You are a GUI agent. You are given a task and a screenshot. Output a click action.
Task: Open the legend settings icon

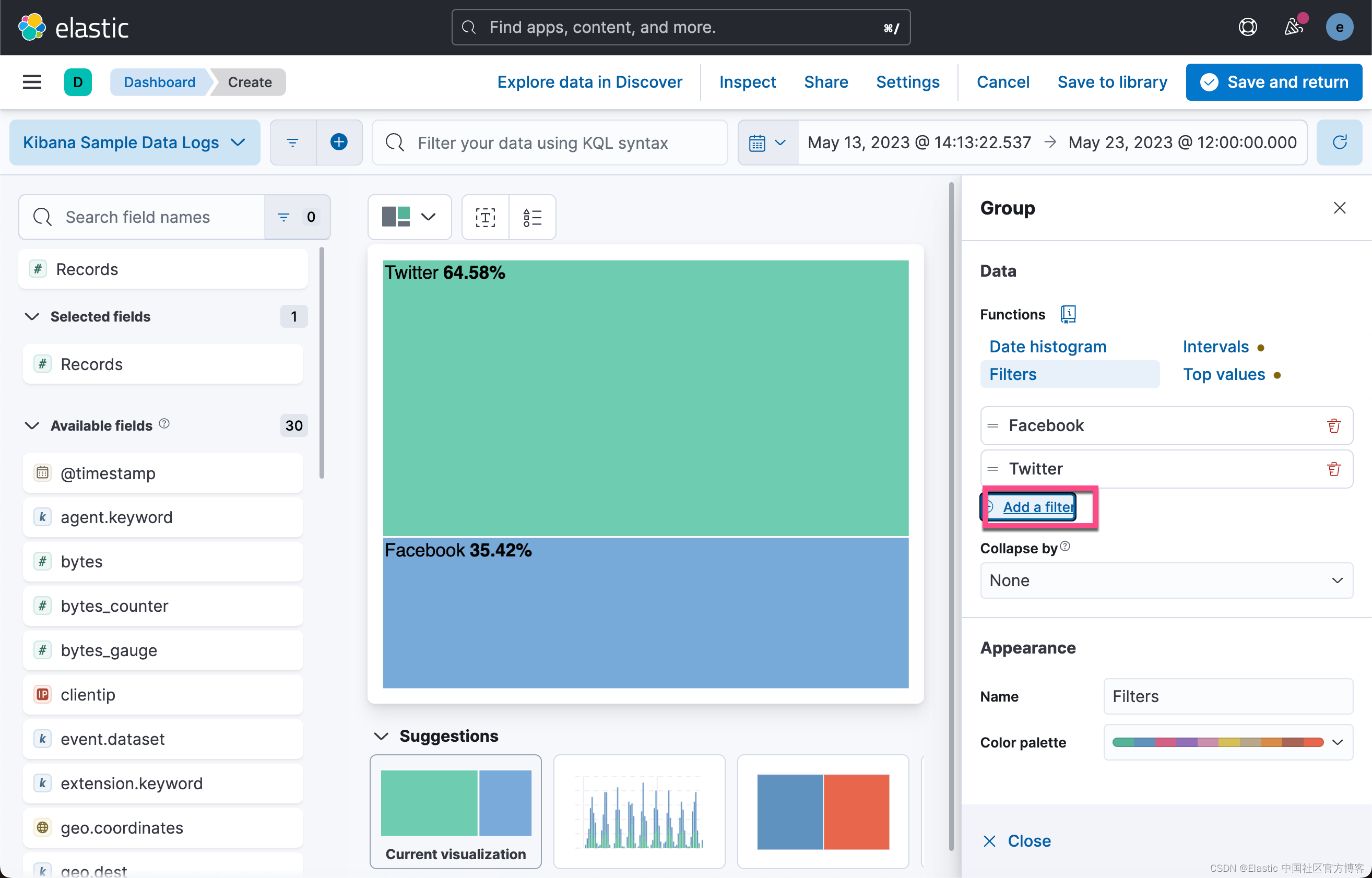pyautogui.click(x=533, y=217)
